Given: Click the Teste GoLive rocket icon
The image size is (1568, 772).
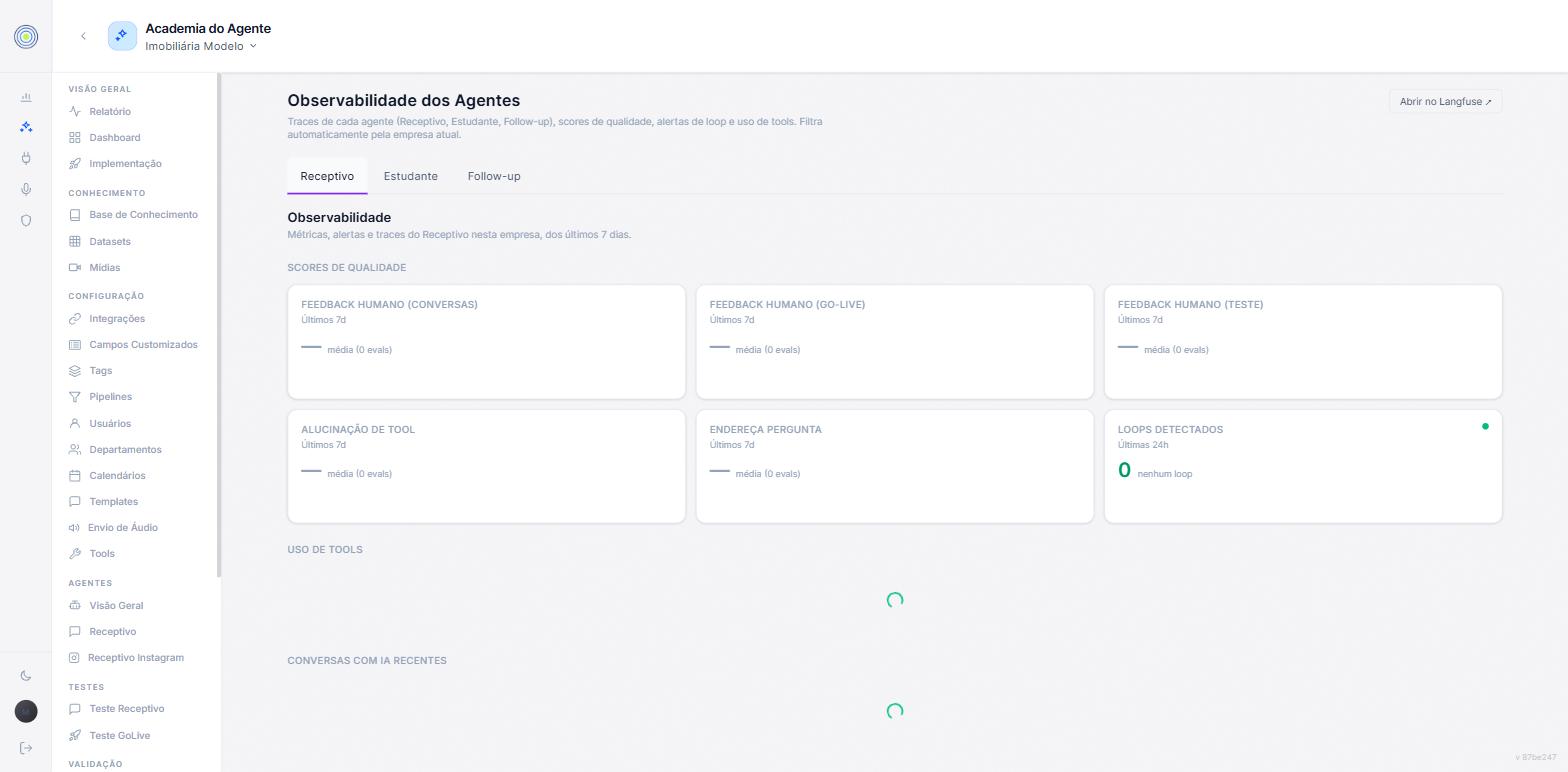Looking at the screenshot, I should pos(75,736).
